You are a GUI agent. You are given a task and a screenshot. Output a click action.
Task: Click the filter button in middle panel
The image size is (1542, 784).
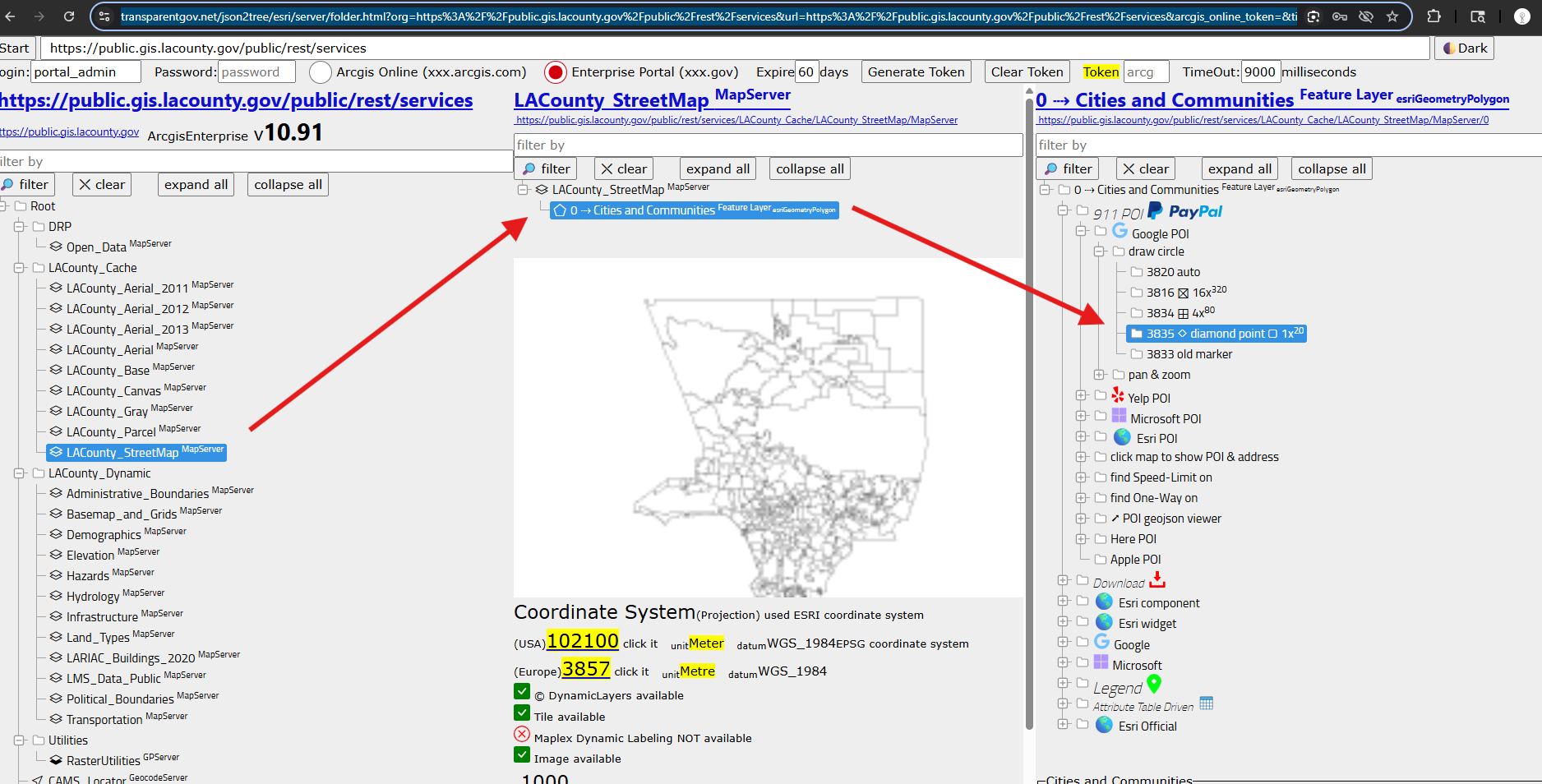coord(546,169)
